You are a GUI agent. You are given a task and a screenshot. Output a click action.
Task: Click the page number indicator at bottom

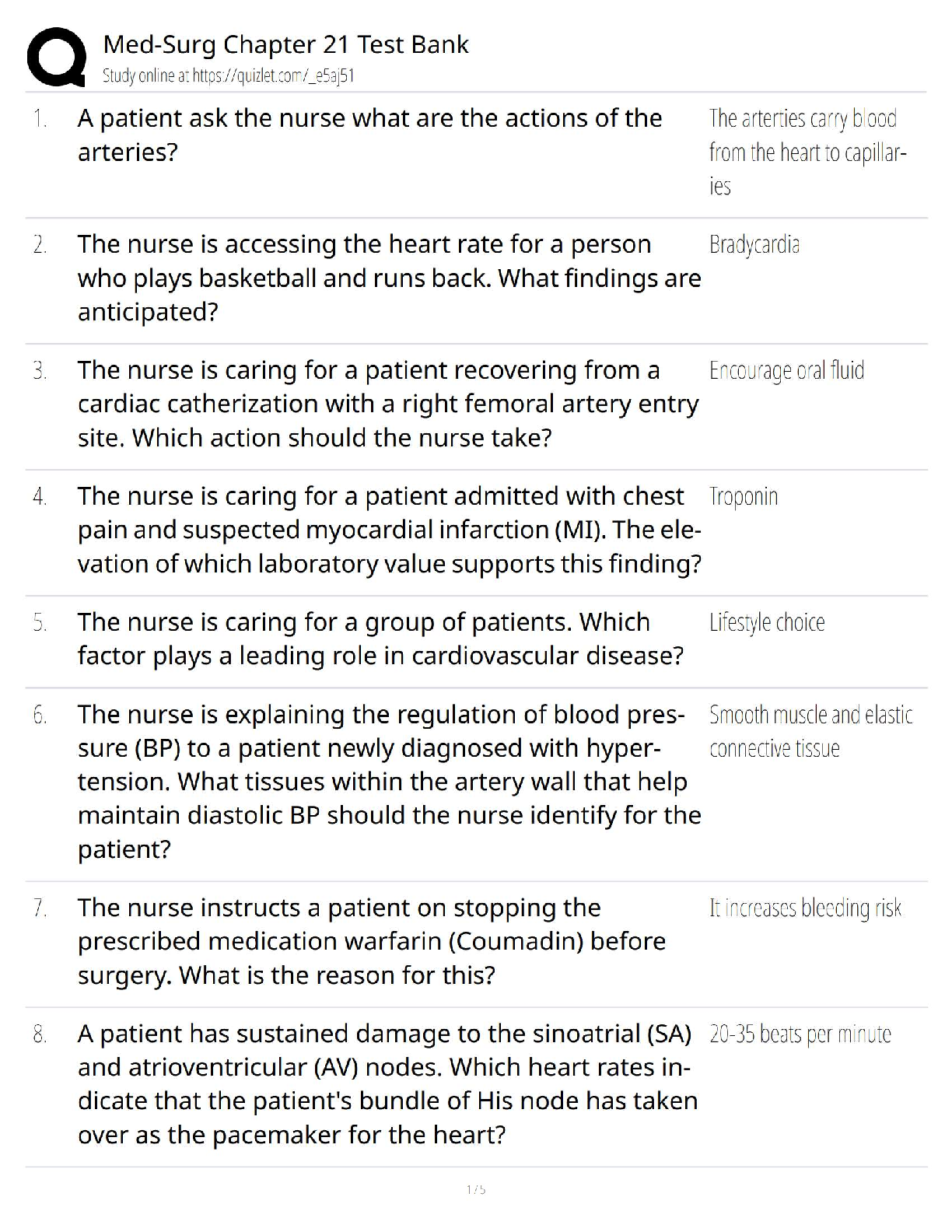tap(476, 1189)
